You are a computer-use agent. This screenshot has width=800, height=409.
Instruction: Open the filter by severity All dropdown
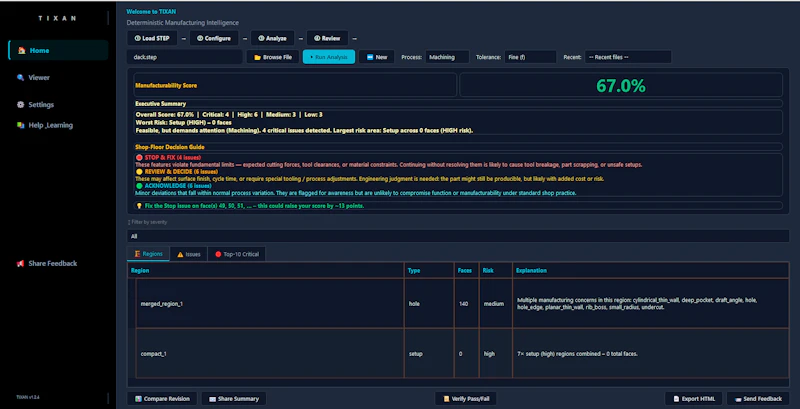pos(458,236)
